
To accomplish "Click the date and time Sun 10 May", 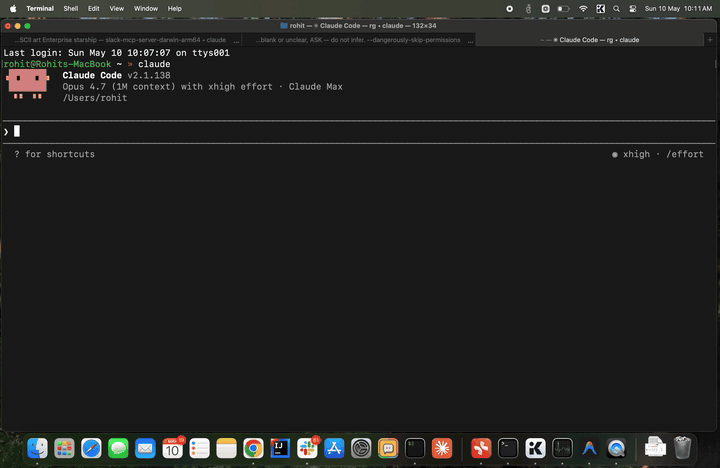I will tap(678, 8).
